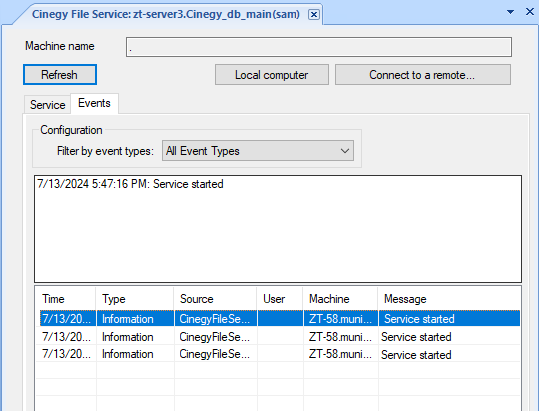Sort by the Type column header
The height and width of the screenshot is (411, 539).
click(x=135, y=299)
